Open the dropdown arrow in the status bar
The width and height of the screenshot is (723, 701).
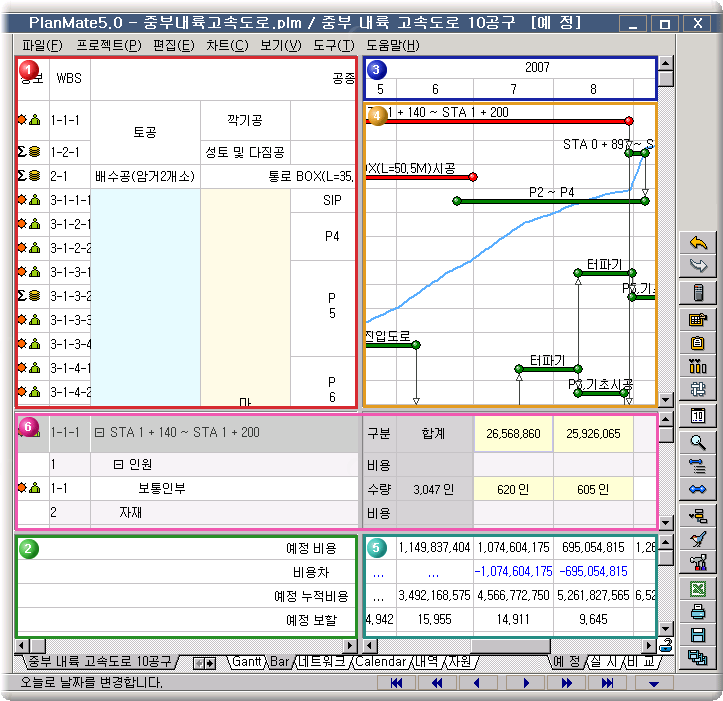[654, 683]
